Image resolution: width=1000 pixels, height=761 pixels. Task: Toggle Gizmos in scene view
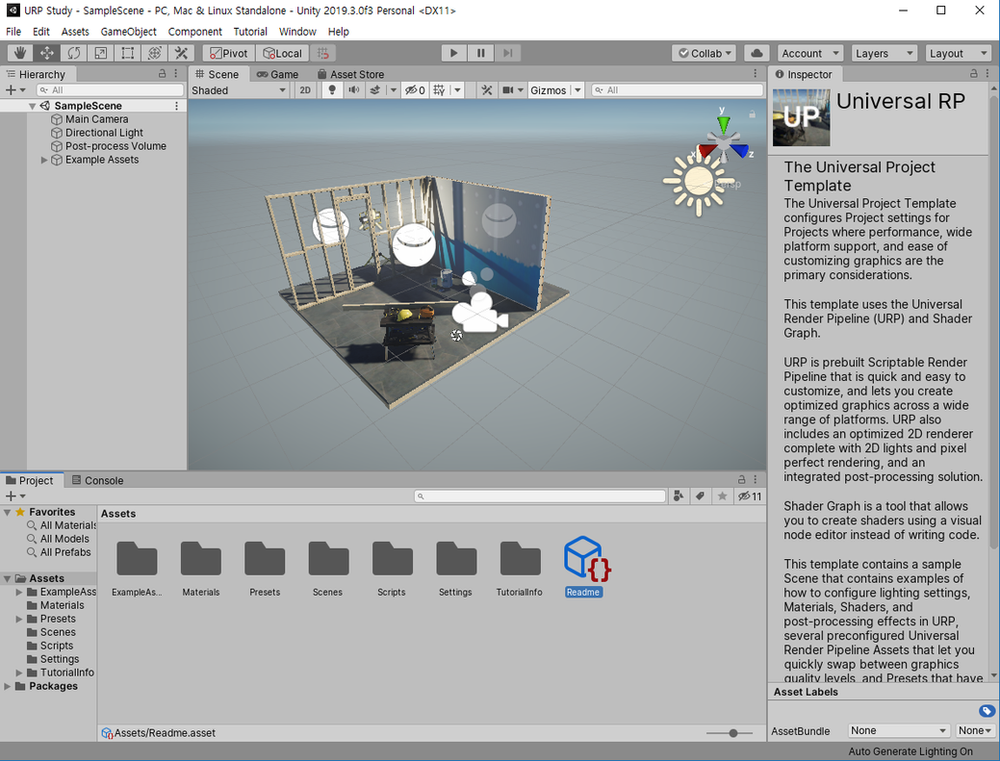click(x=548, y=90)
